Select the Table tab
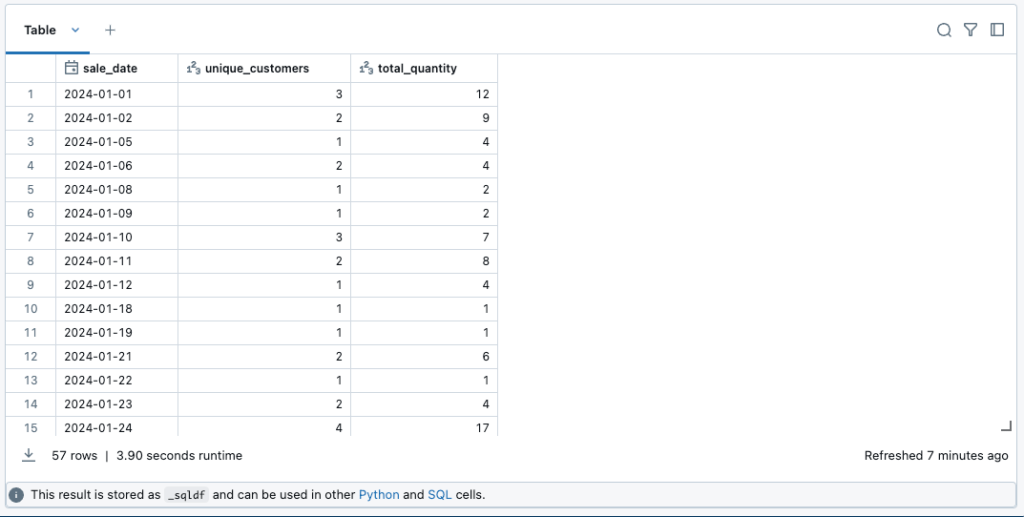 click(40, 30)
